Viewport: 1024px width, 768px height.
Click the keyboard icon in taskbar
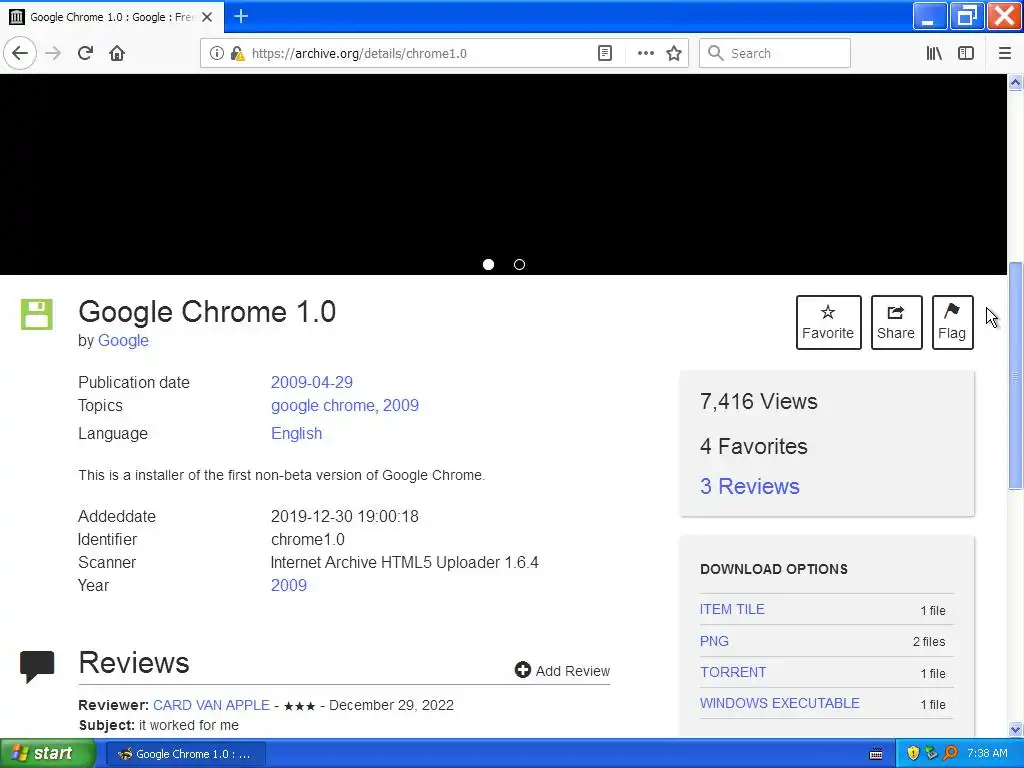876,754
